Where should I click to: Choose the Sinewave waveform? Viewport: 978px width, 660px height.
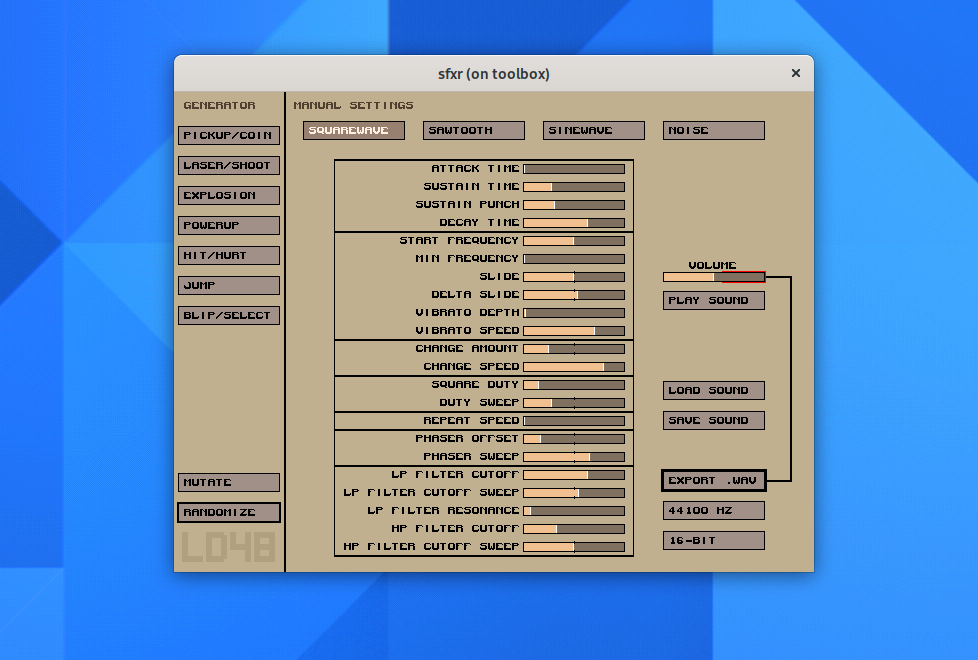click(594, 131)
